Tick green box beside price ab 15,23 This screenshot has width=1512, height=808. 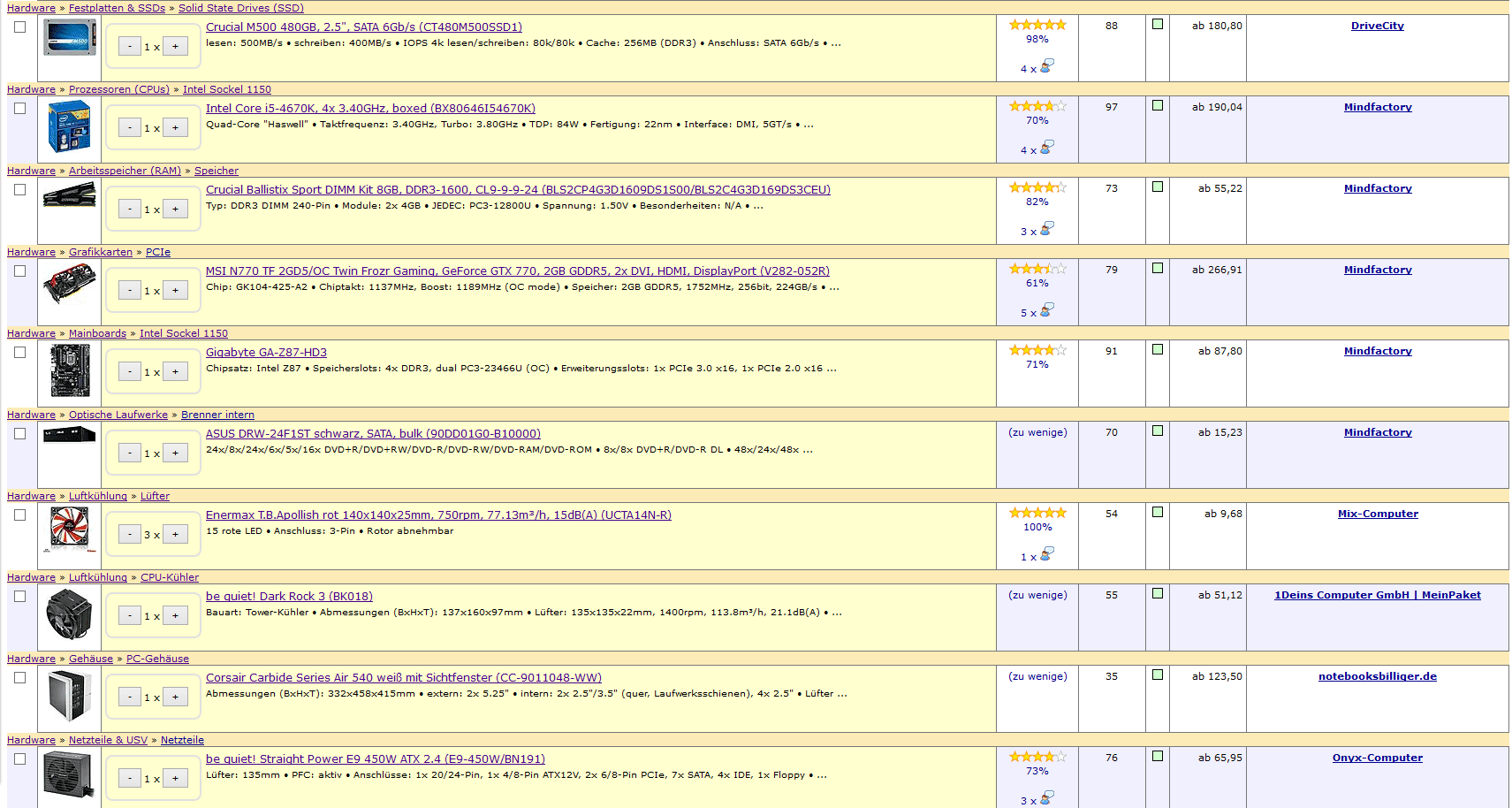click(1158, 431)
